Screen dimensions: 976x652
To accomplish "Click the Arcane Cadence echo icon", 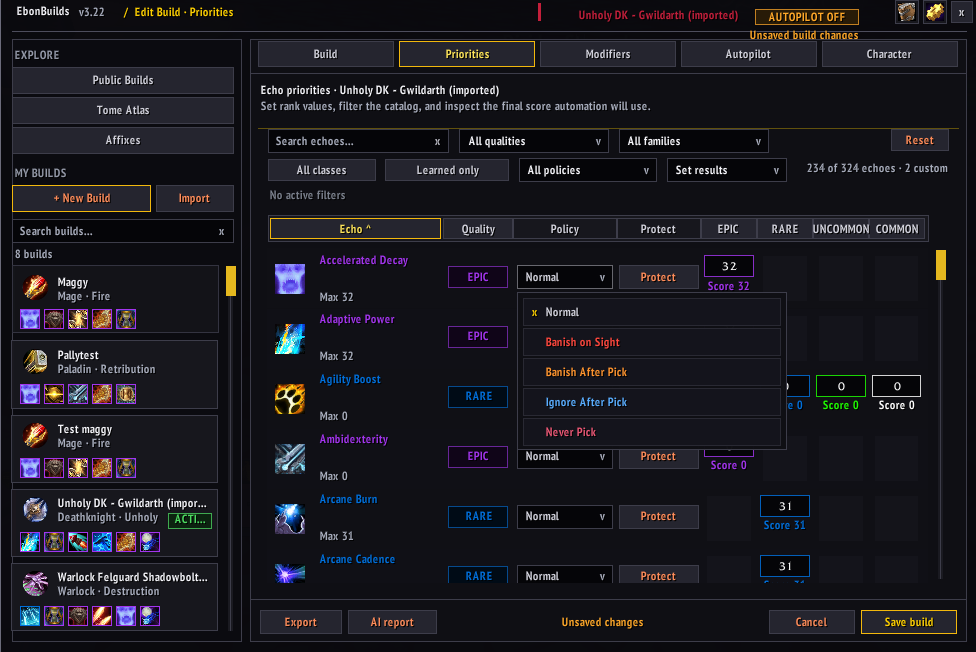I will 290,573.
